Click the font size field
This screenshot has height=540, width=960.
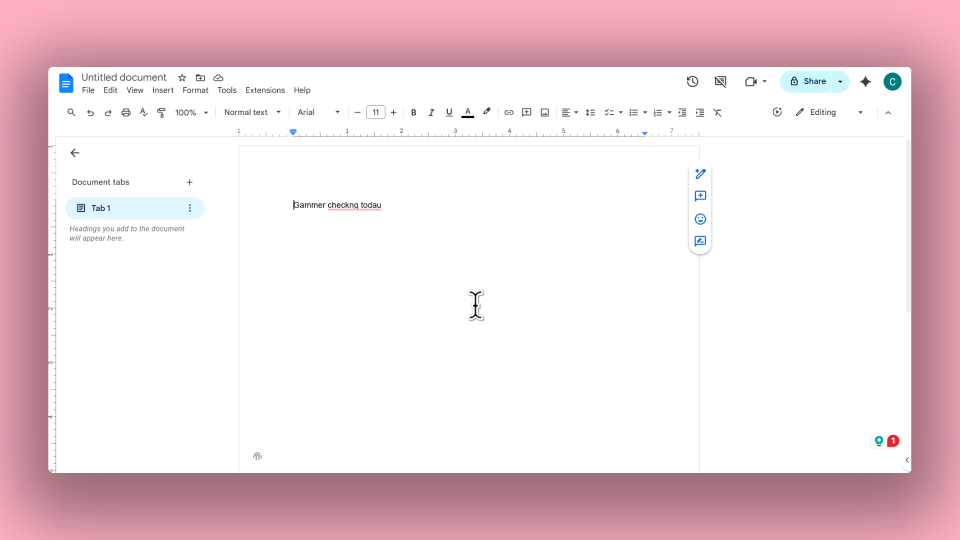375,113
